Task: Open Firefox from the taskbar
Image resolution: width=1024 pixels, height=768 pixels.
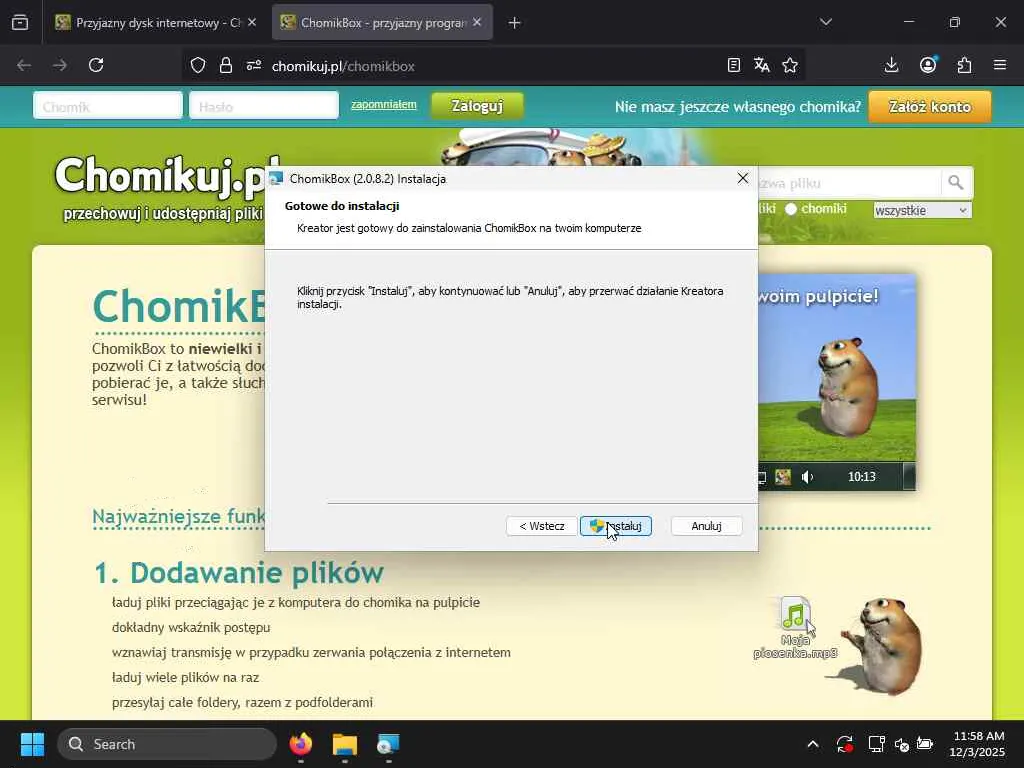Action: click(301, 744)
